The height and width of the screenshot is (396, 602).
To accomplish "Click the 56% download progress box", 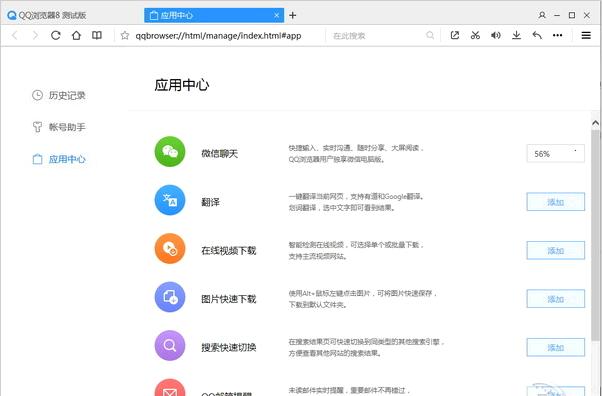I will point(556,154).
